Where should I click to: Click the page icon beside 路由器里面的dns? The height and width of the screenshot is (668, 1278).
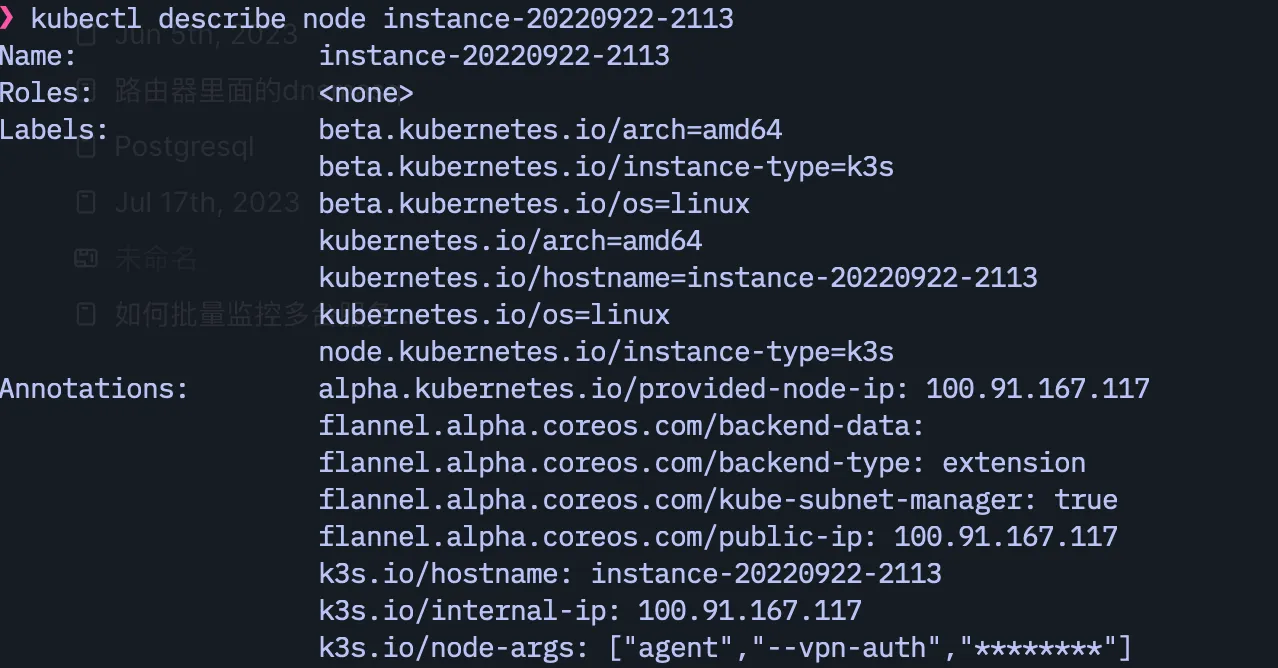click(x=86, y=91)
